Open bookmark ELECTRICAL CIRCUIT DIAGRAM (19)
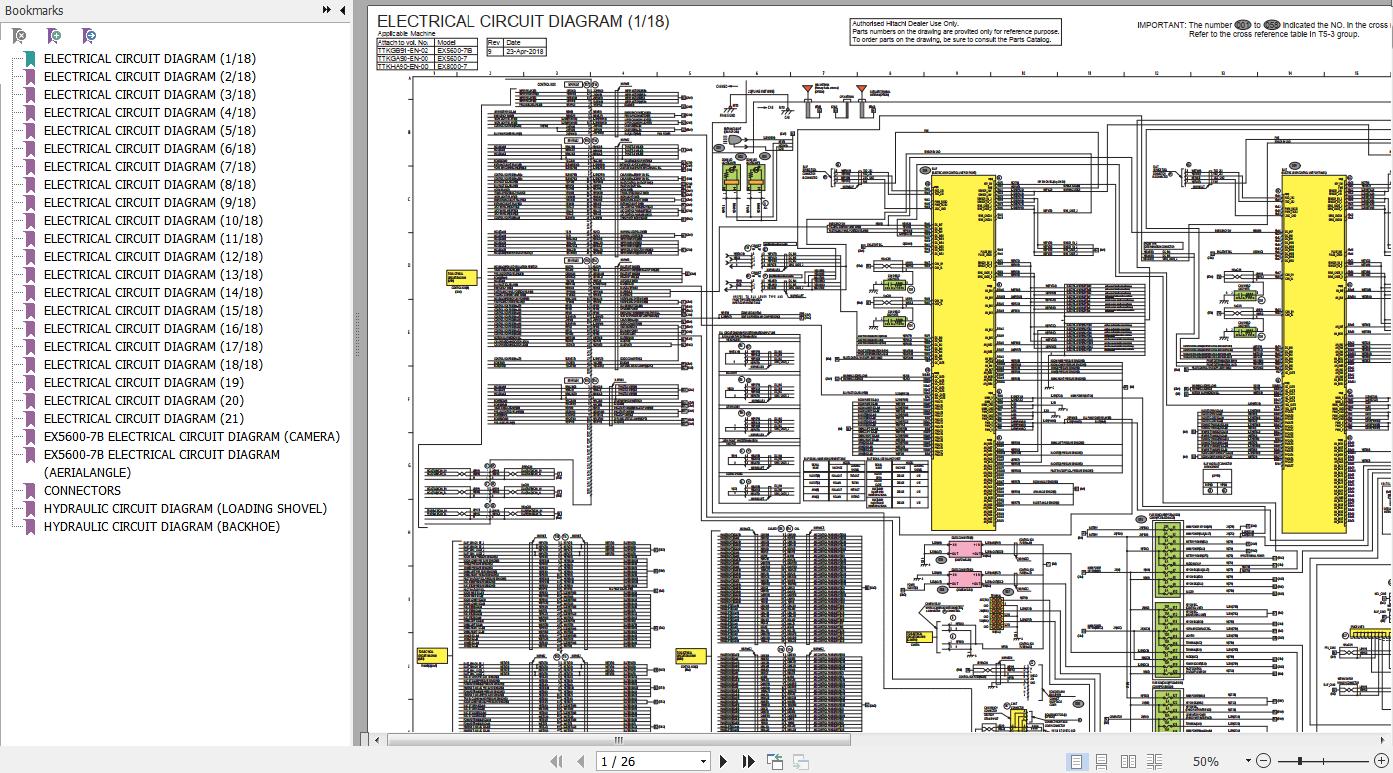1393x773 pixels. click(x=143, y=383)
